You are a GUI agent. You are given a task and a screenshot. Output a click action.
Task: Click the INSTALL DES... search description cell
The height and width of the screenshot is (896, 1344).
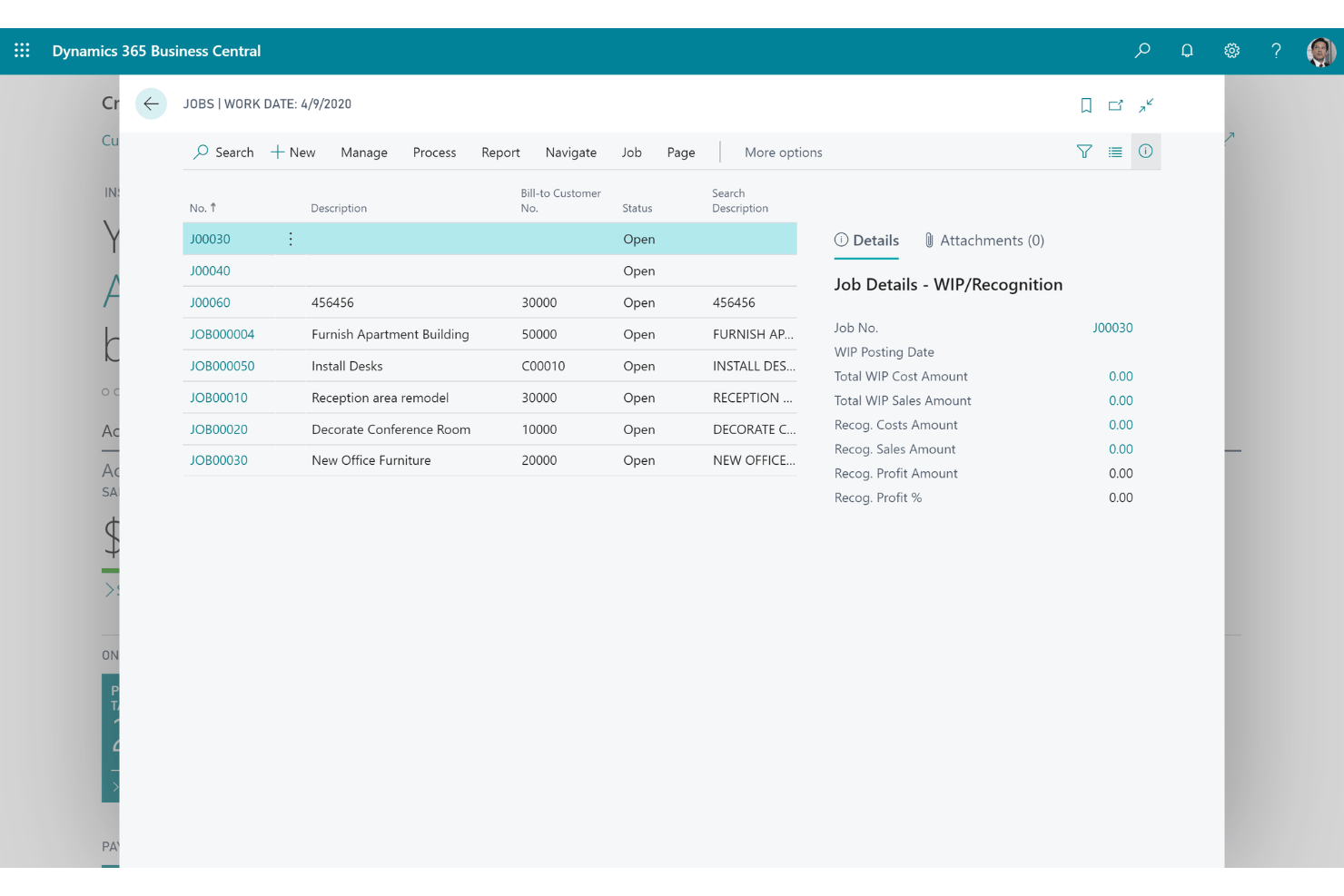754,366
